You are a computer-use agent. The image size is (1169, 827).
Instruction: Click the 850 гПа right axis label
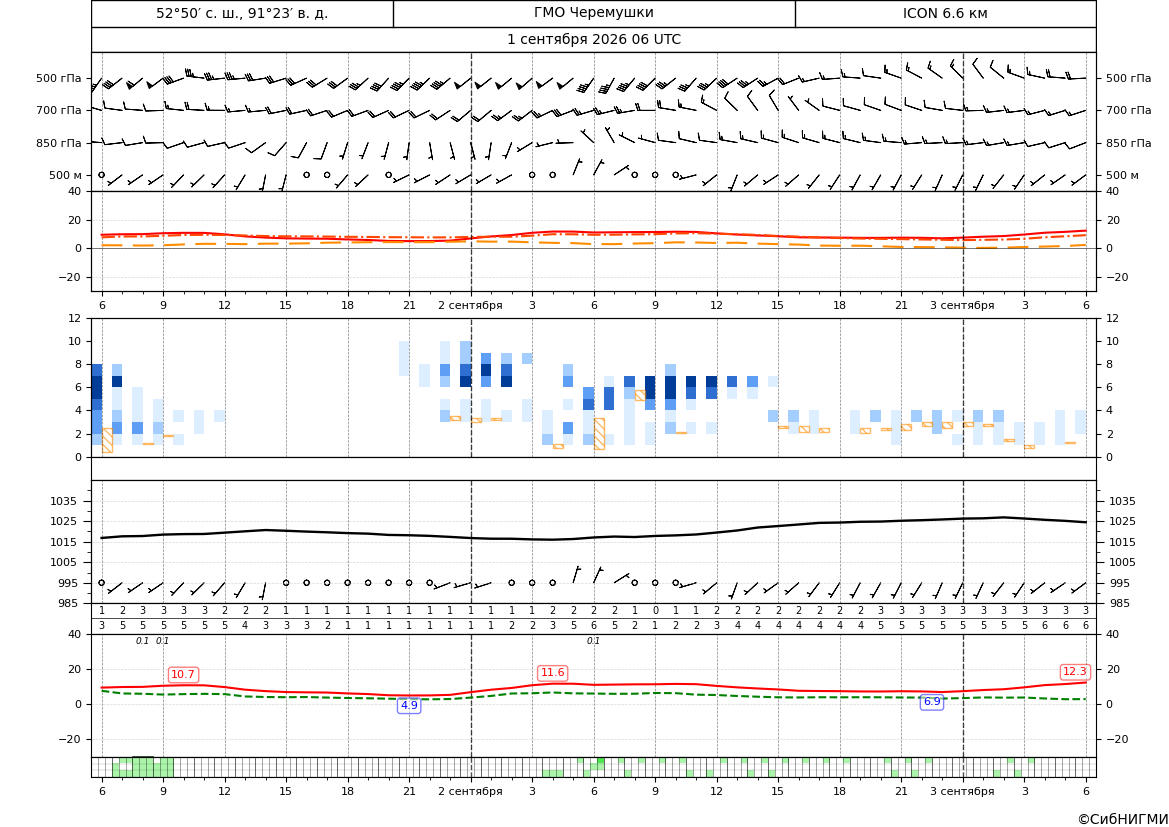(1129, 143)
